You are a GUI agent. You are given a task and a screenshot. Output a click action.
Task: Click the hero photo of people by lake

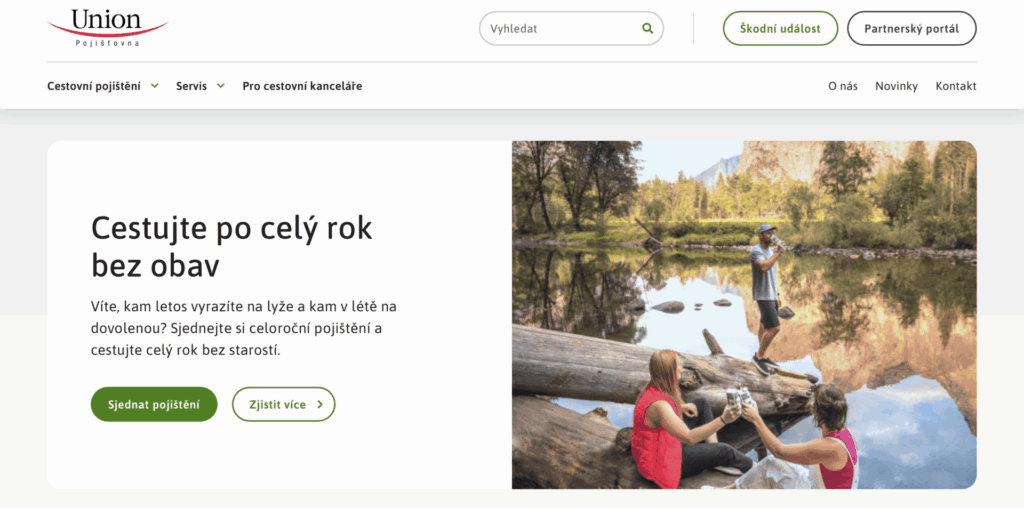[744, 314]
